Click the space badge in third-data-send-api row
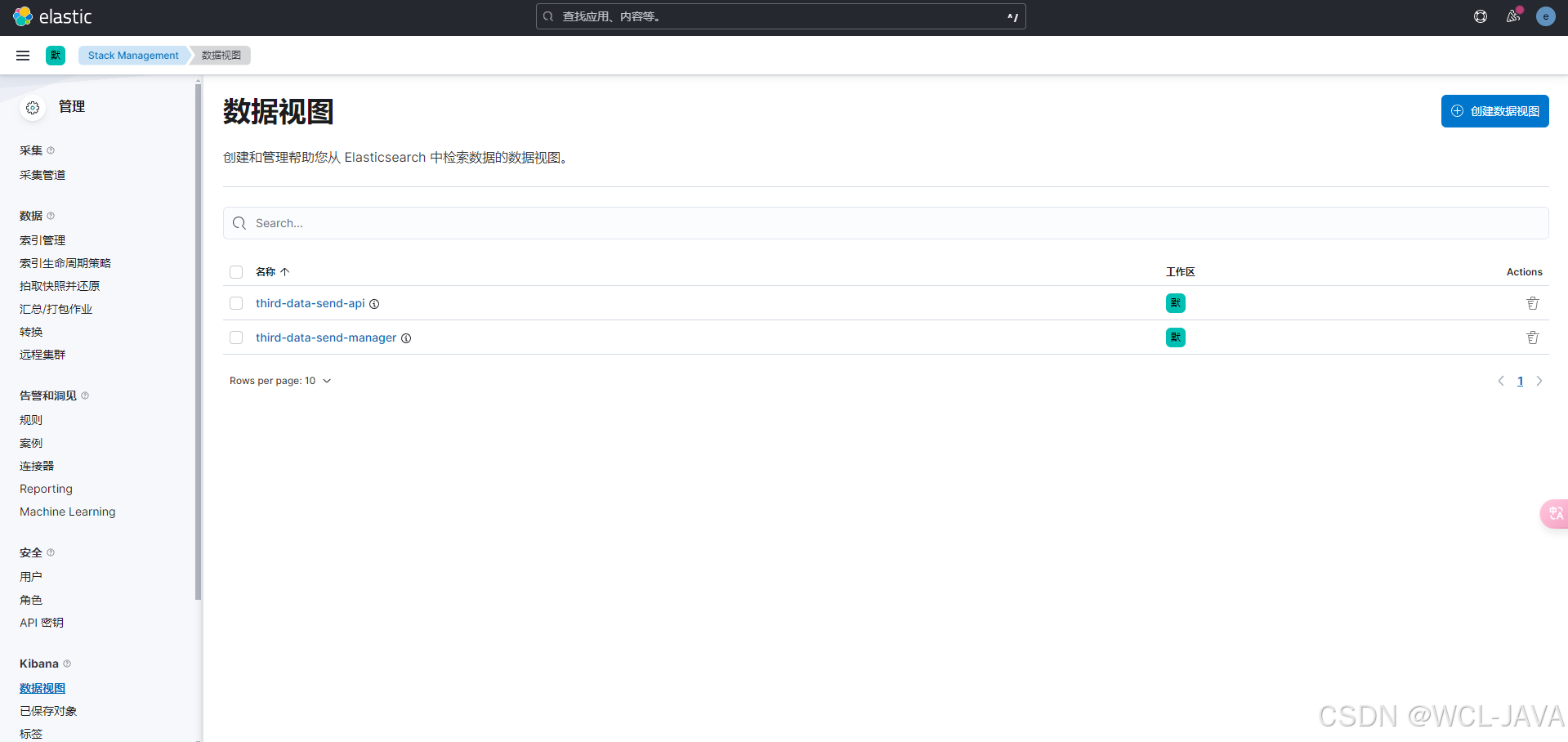The image size is (1568, 742). click(1176, 303)
